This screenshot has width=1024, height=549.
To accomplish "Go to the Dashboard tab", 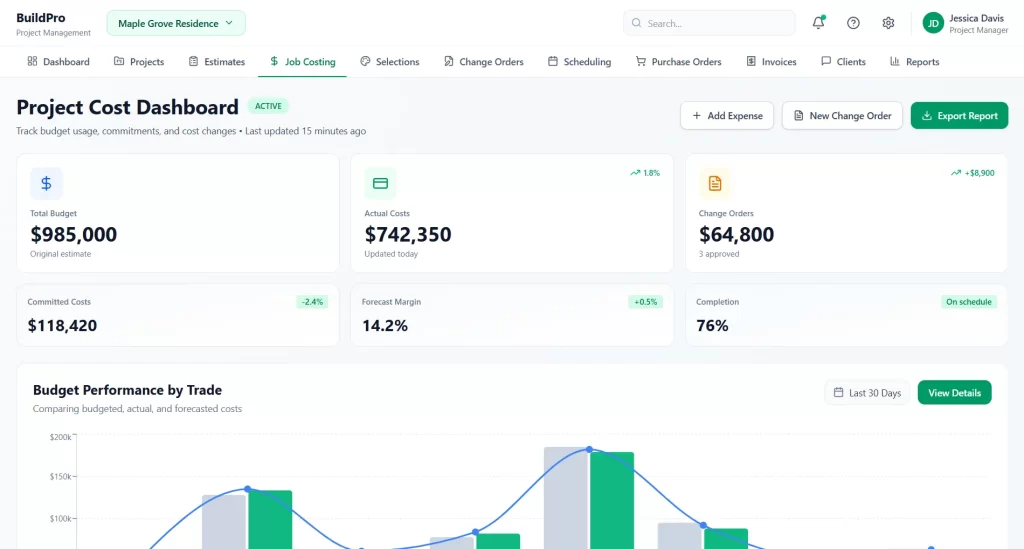I will 58,61.
